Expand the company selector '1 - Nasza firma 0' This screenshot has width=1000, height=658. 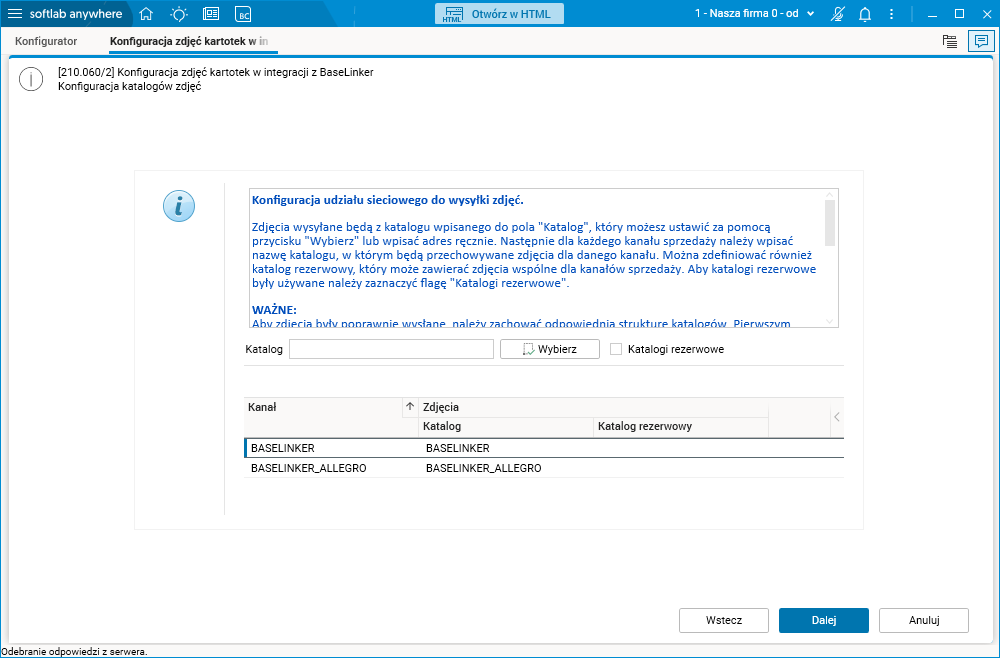pos(754,13)
